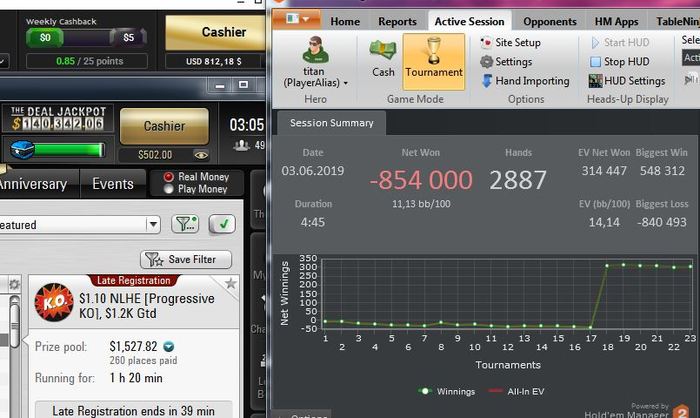Select Tournament game mode

pyautogui.click(x=434, y=62)
